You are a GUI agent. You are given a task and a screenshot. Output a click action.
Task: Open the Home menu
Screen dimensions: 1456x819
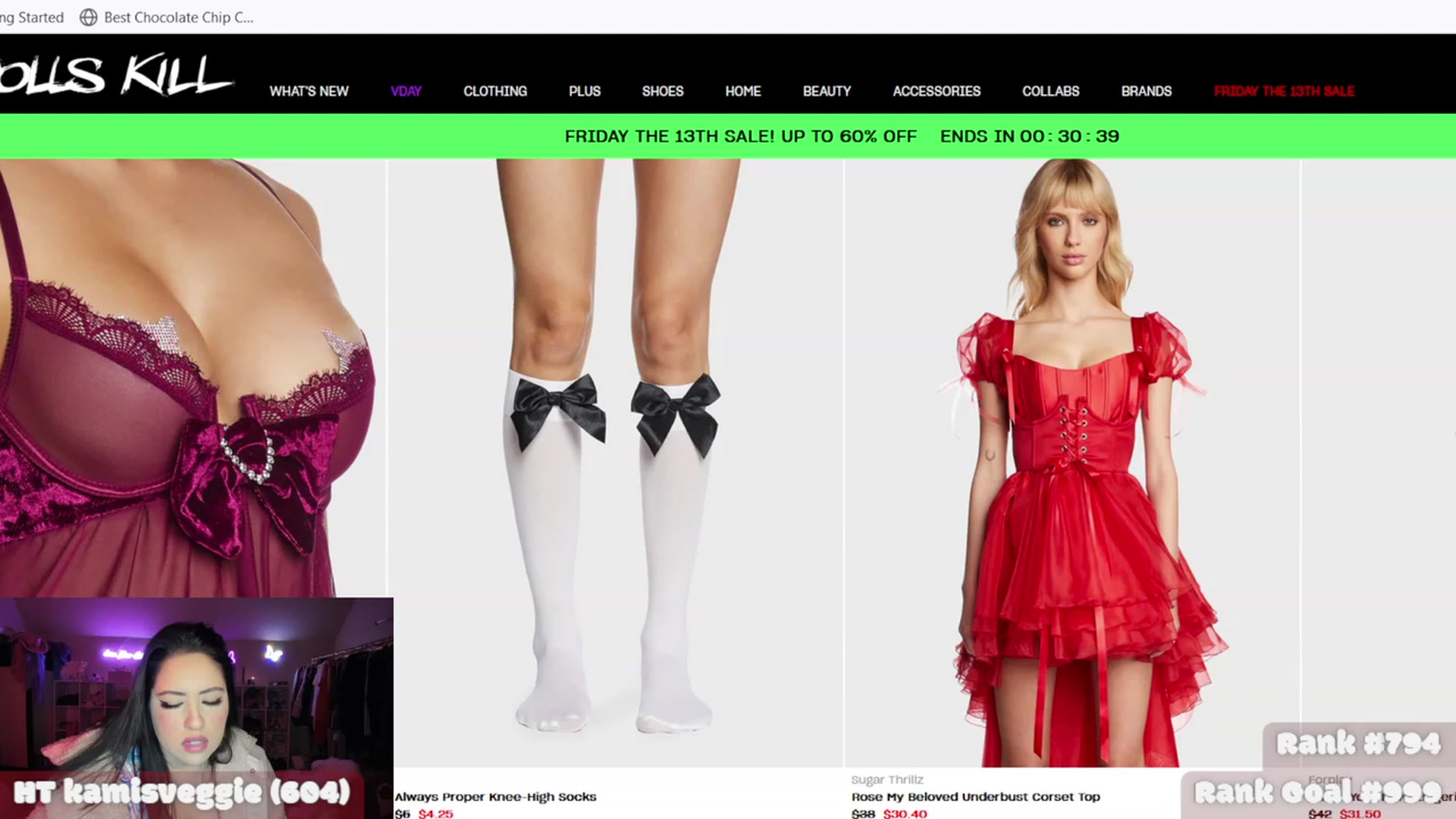coord(742,91)
